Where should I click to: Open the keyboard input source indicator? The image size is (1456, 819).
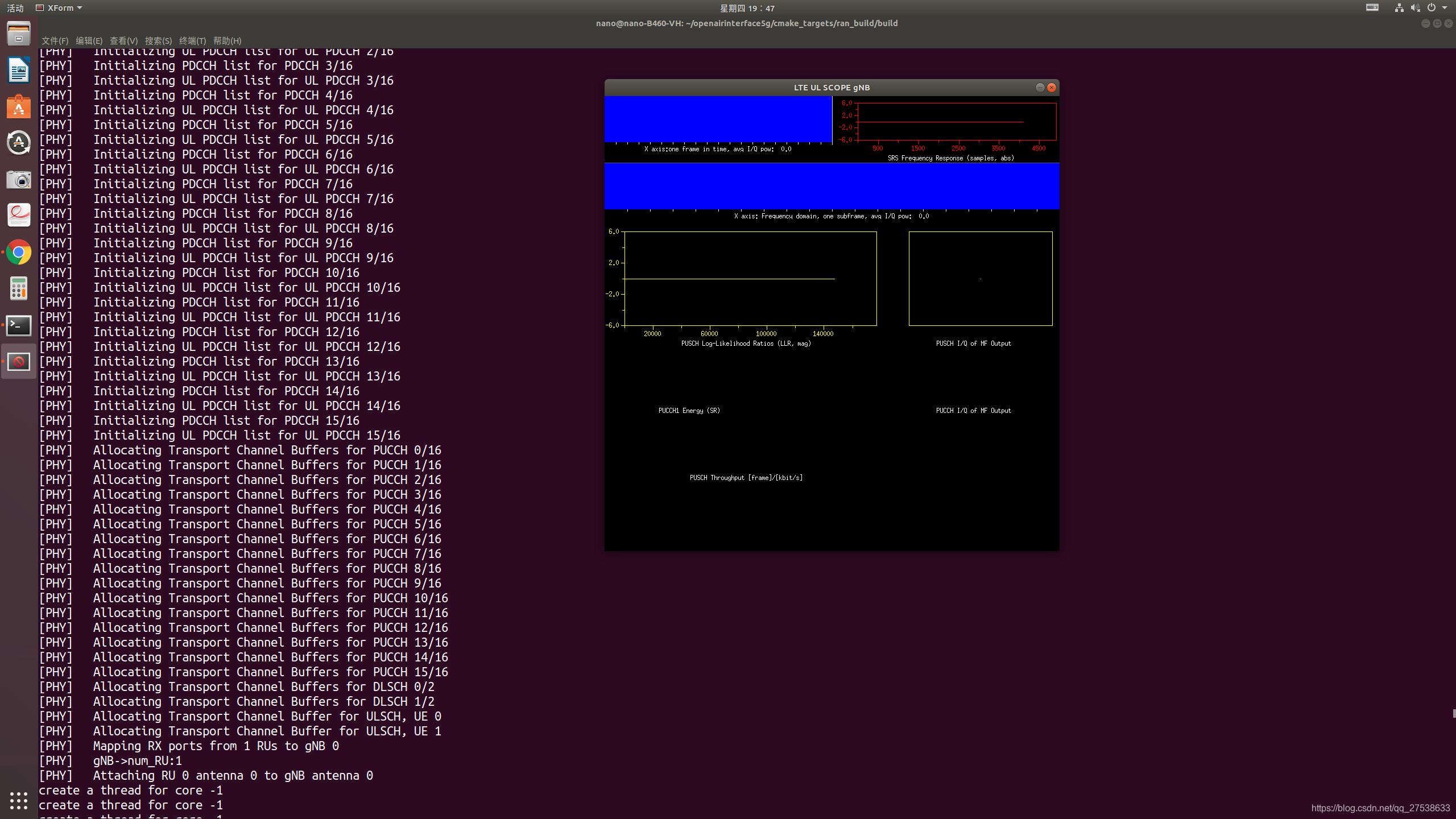pos(1372,8)
